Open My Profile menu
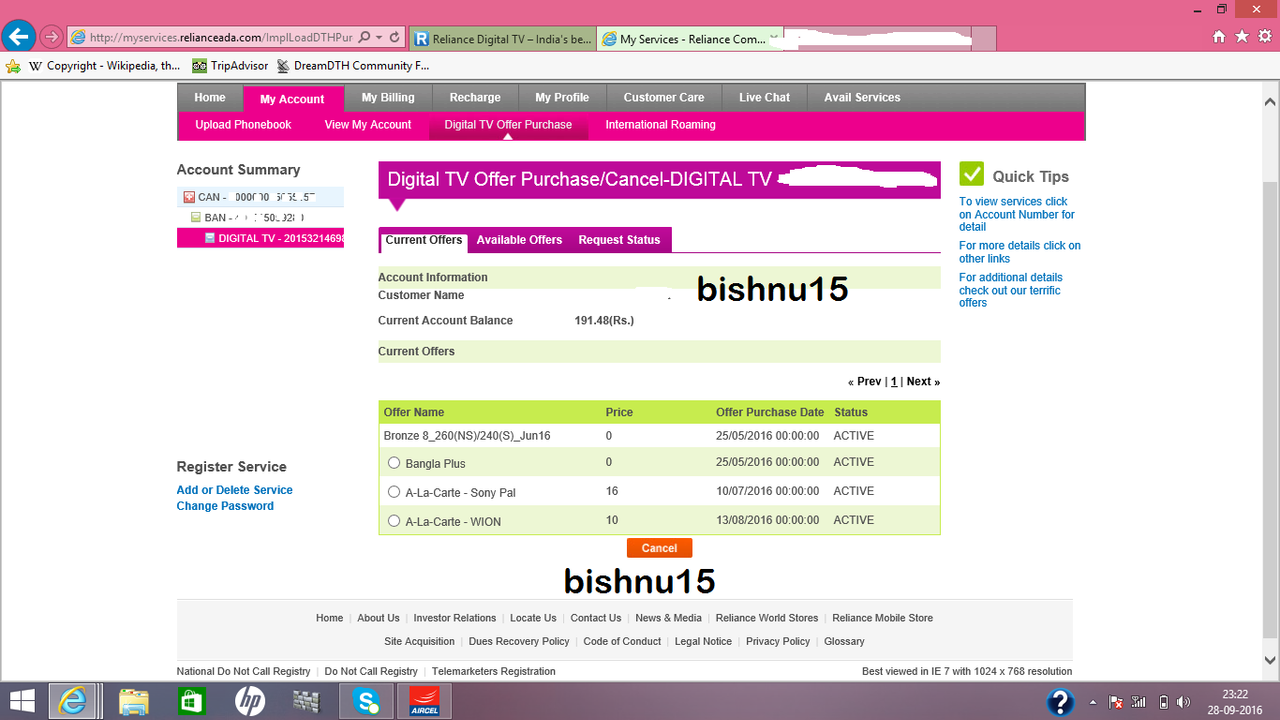 tap(562, 97)
